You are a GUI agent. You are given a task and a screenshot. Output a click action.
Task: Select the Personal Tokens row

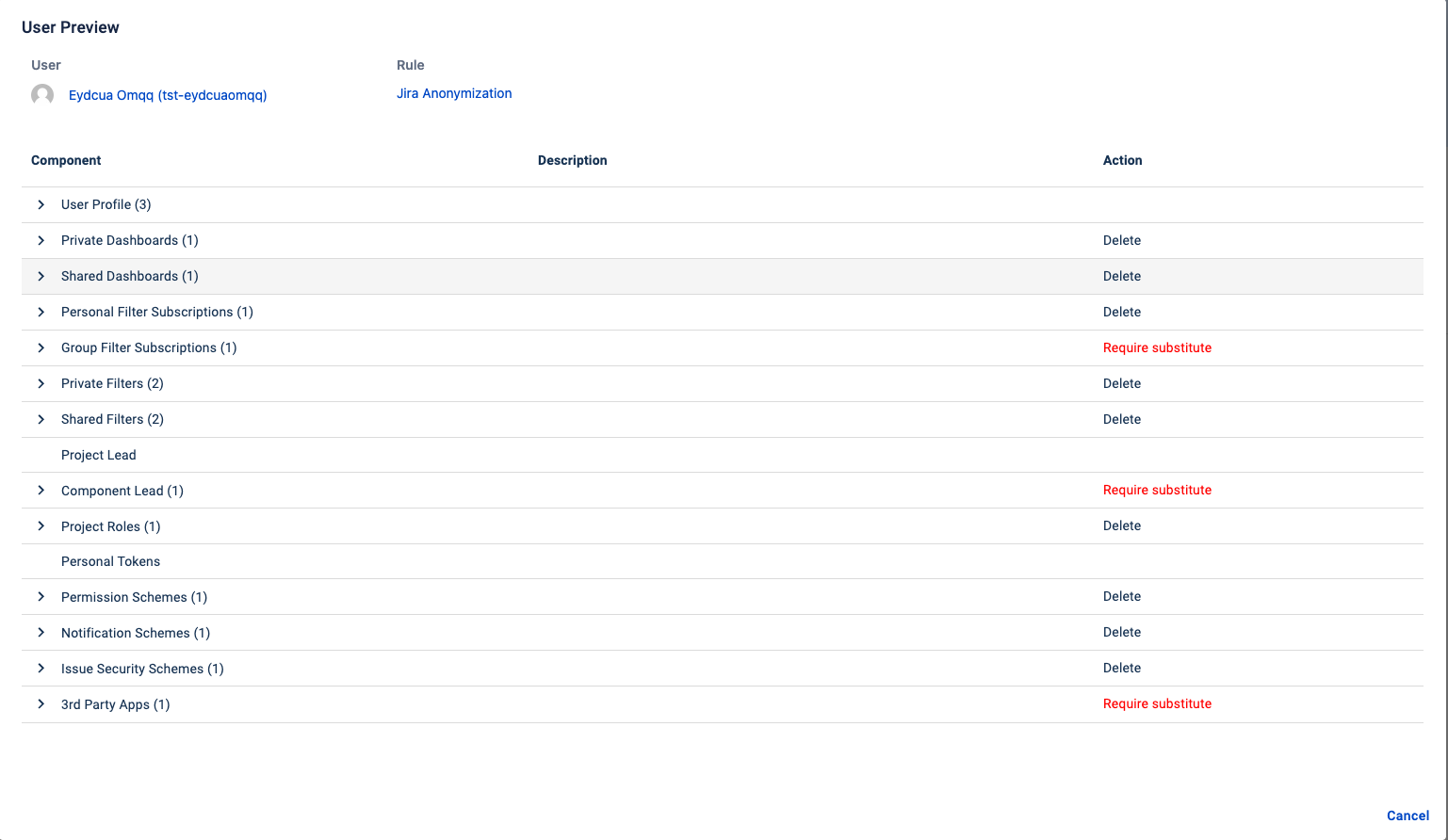tap(110, 561)
